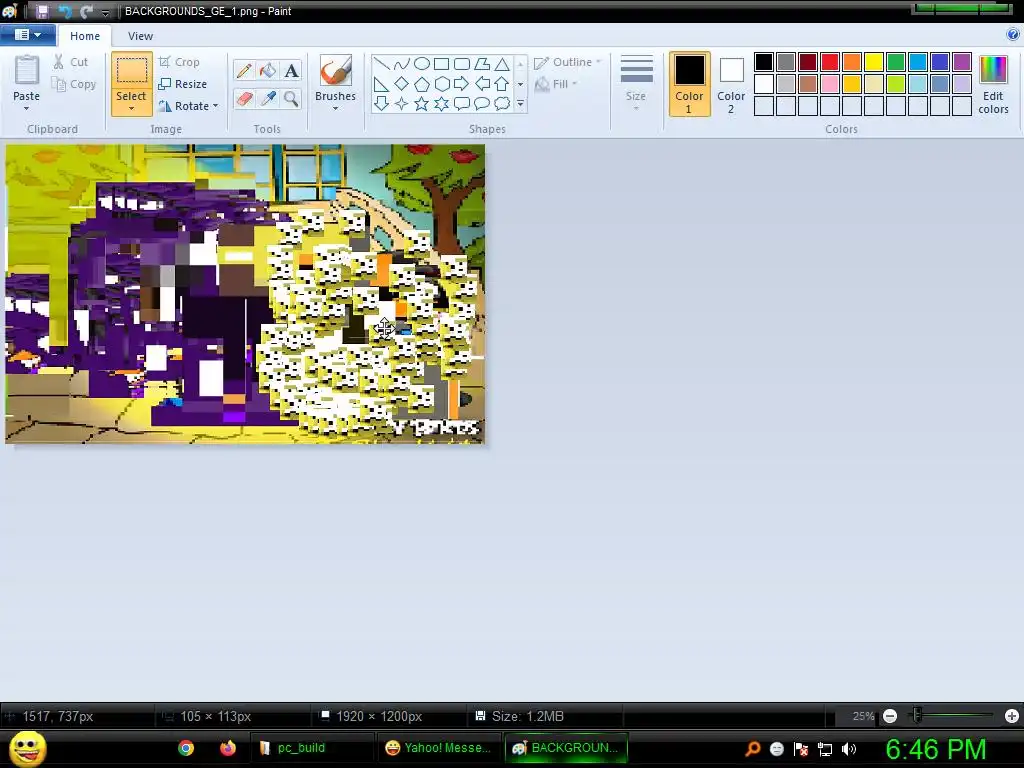Switch to the View ribbon tab
This screenshot has width=1024, height=768.
140,36
